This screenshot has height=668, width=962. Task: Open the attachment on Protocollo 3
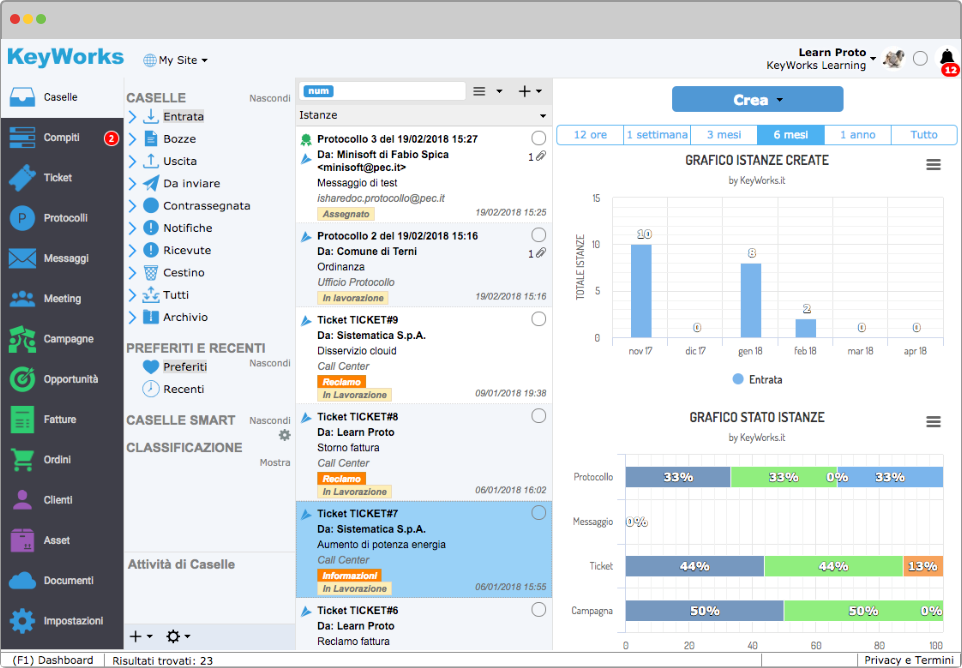pos(541,157)
